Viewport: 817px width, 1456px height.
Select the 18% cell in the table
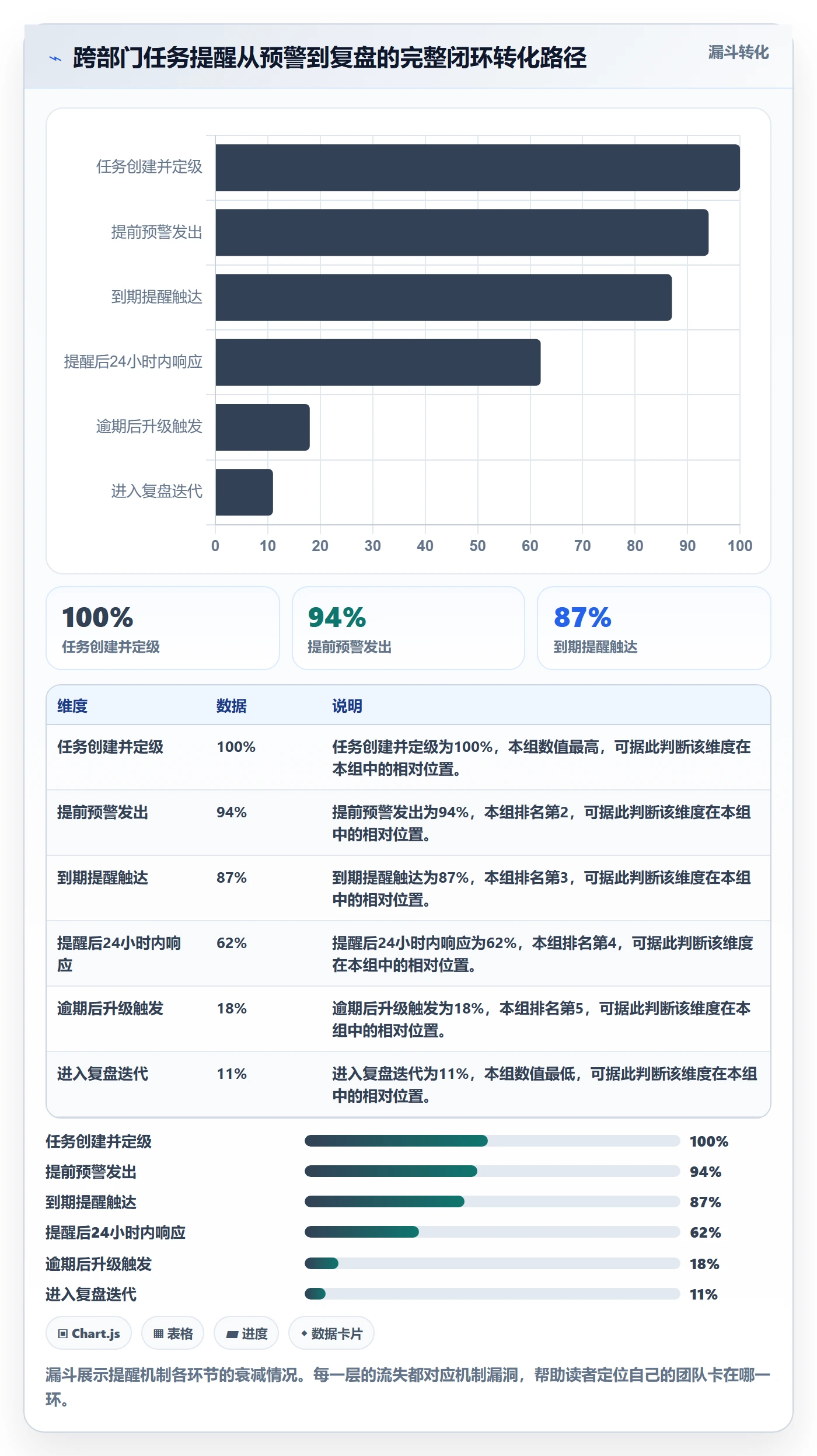coord(232,1008)
